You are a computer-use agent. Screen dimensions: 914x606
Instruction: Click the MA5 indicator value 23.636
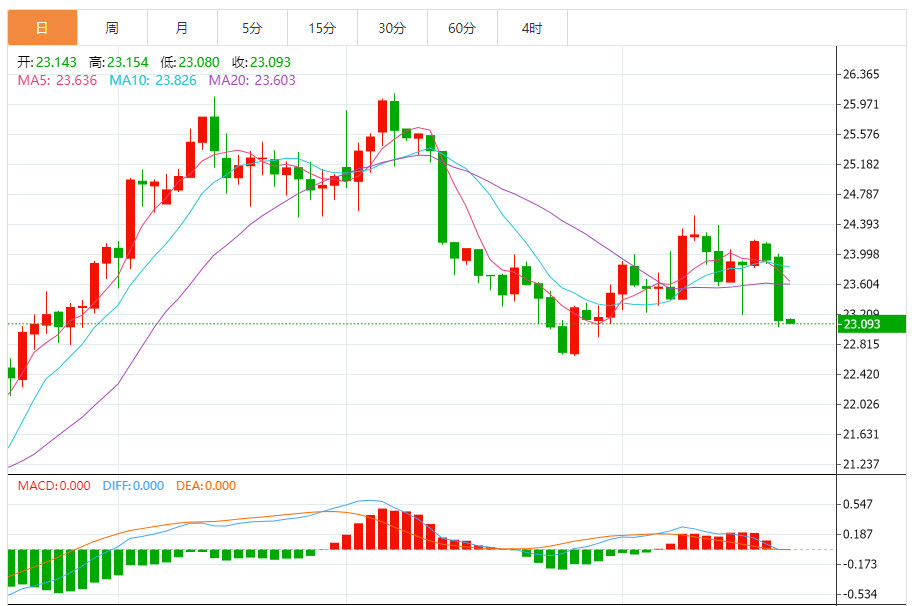click(x=76, y=80)
